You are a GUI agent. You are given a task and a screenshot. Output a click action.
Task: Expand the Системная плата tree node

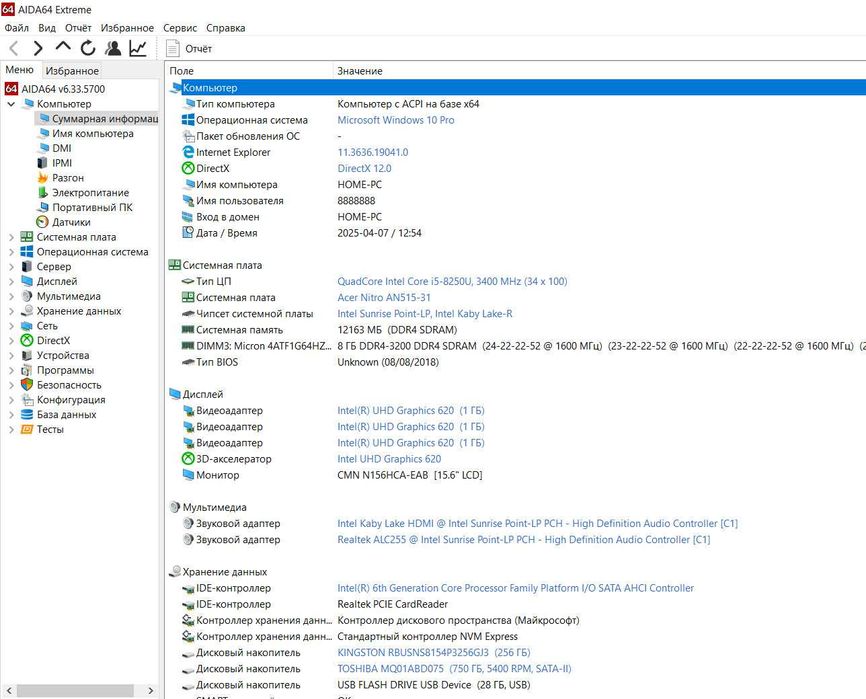(x=11, y=237)
